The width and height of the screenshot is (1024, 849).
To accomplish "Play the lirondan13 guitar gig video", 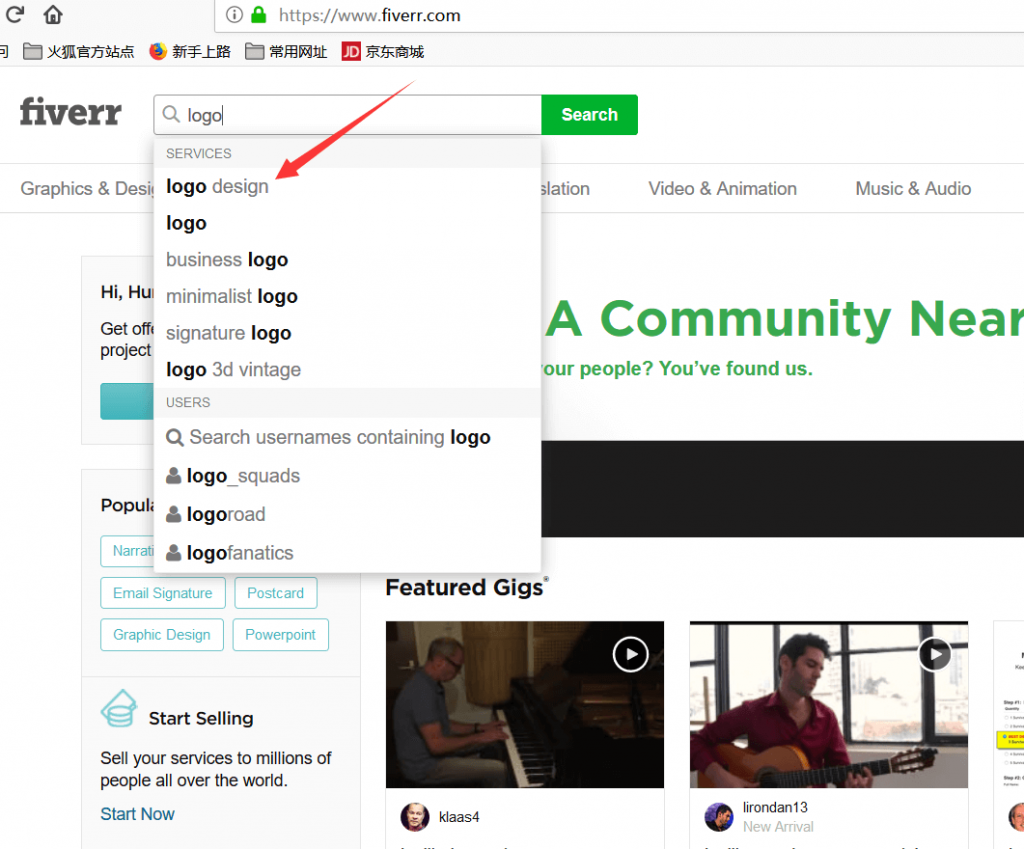I will [x=935, y=654].
